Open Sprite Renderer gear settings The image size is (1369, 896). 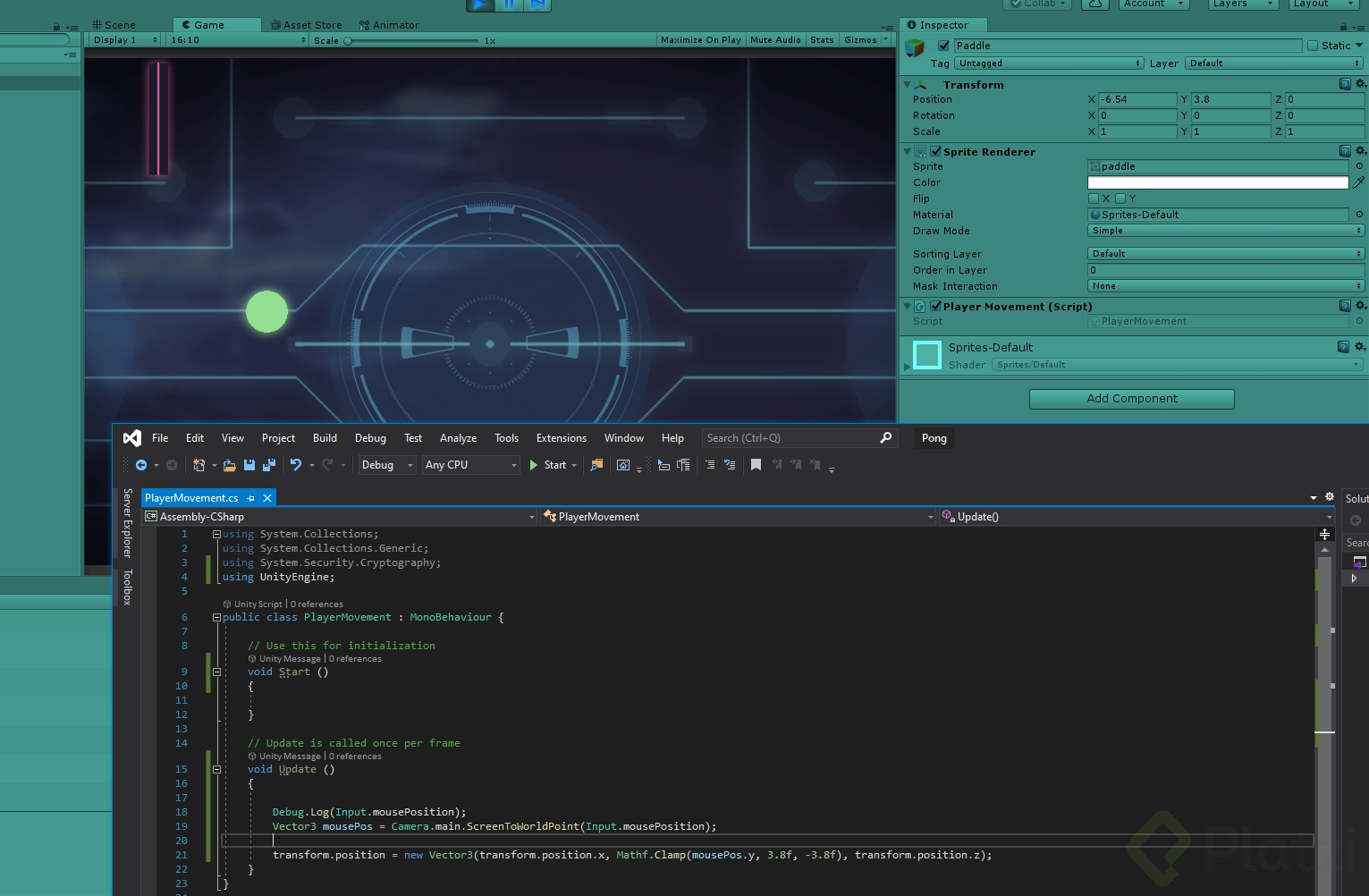(x=1361, y=151)
